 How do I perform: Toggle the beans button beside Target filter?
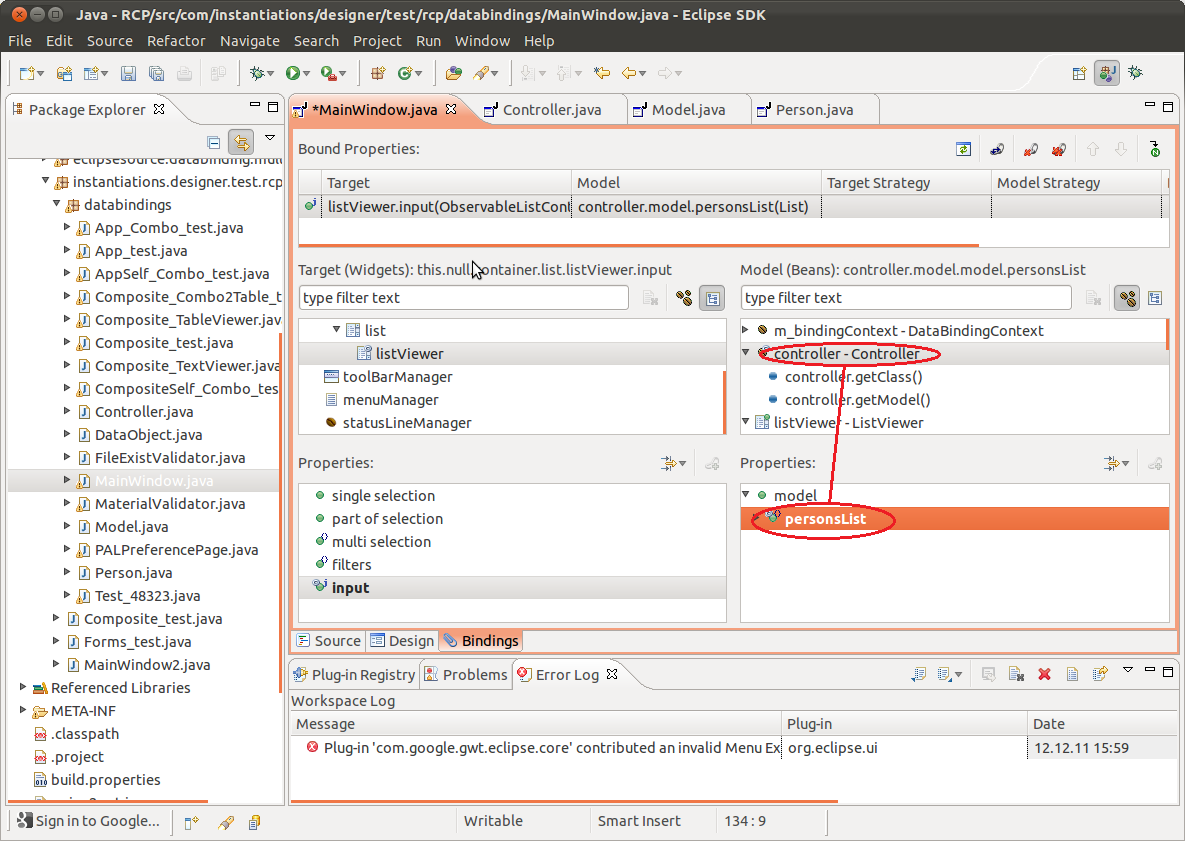point(685,298)
